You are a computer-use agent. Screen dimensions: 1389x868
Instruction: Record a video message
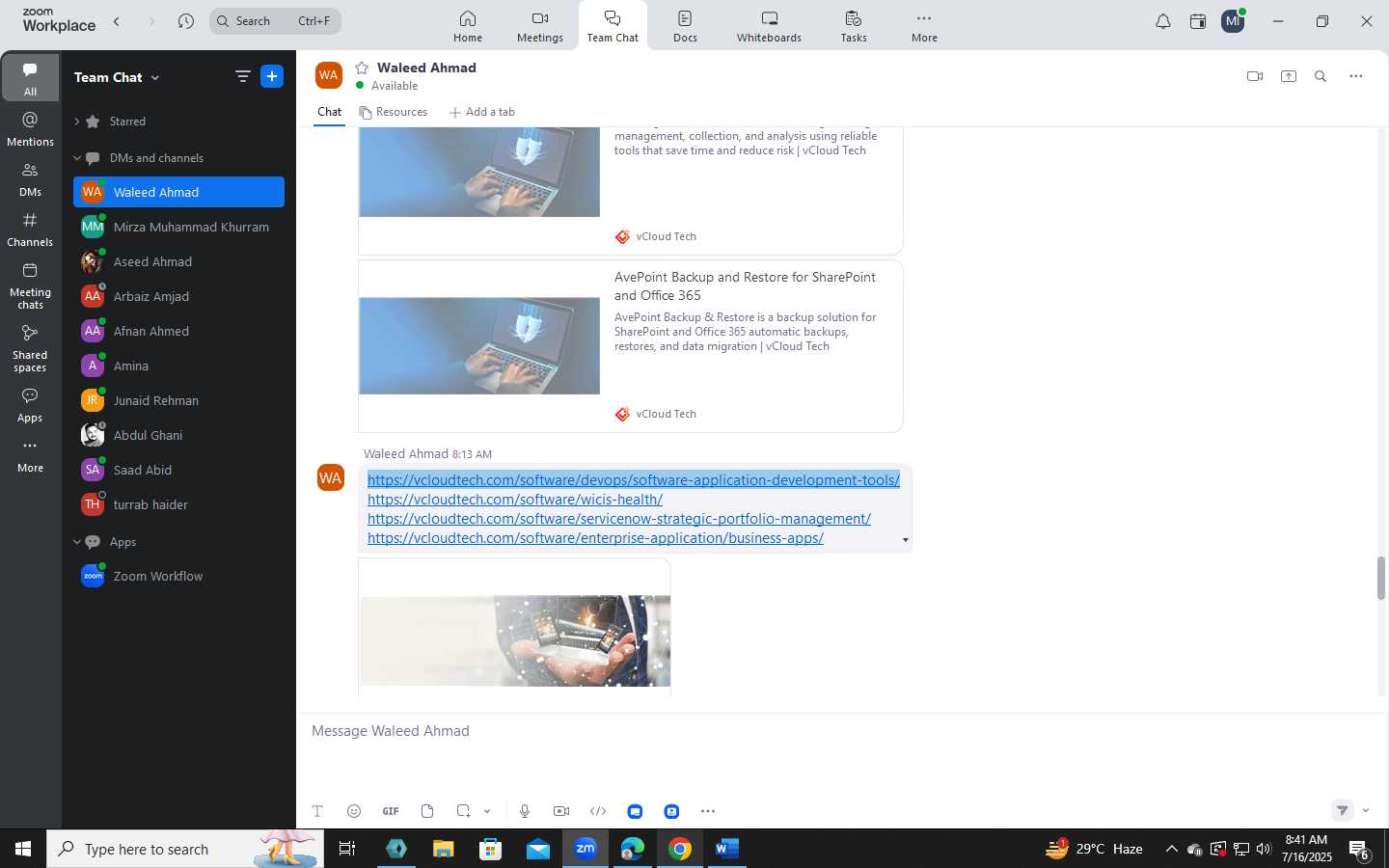561,811
